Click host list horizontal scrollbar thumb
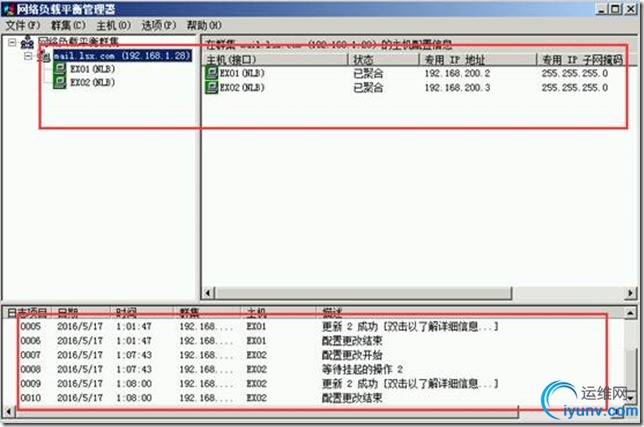The image size is (644, 427). click(364, 293)
